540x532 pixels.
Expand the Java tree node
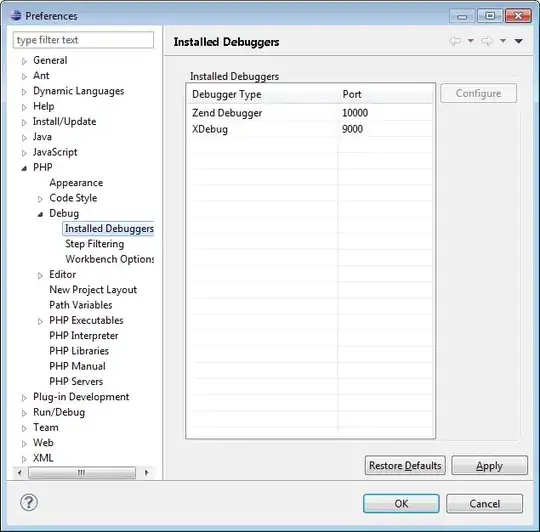(24, 138)
